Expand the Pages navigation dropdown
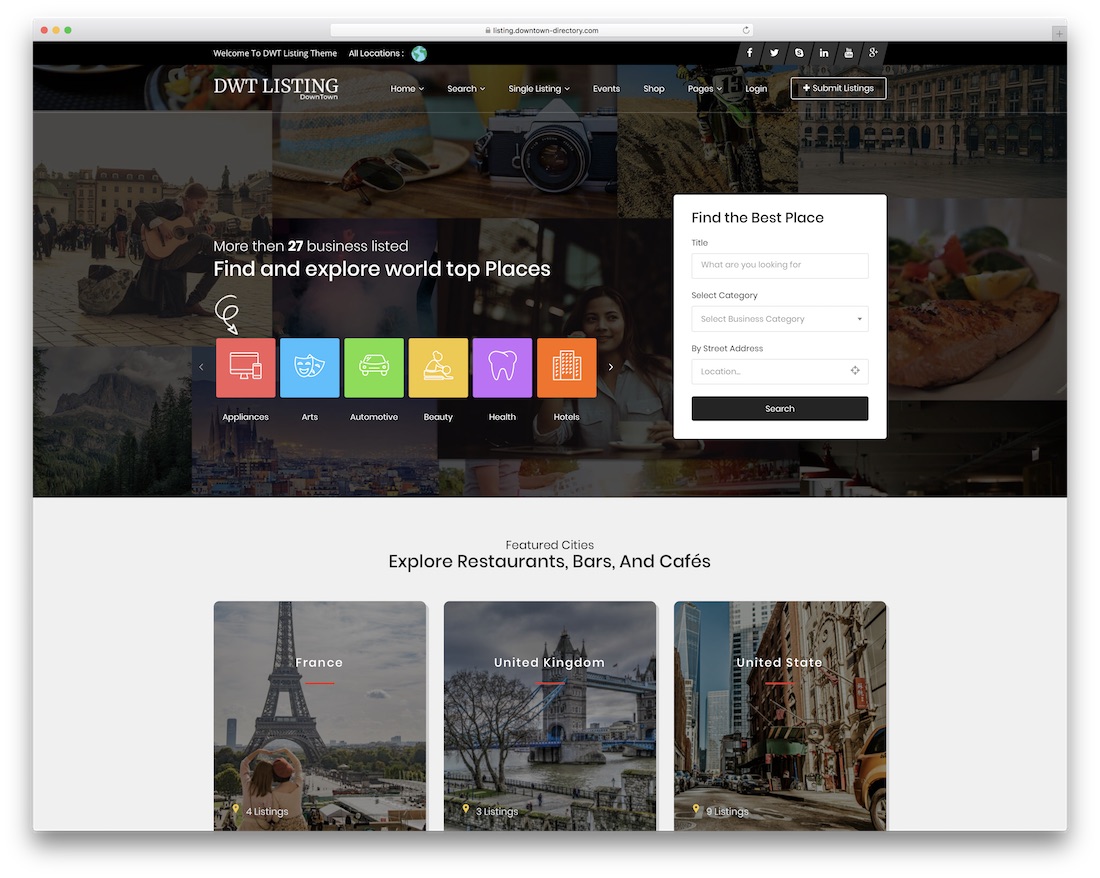 point(704,88)
